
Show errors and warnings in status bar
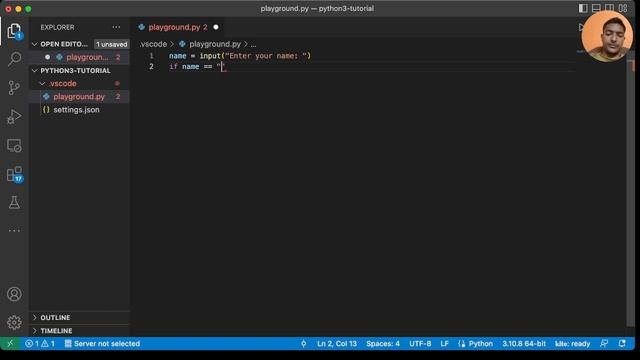point(40,344)
